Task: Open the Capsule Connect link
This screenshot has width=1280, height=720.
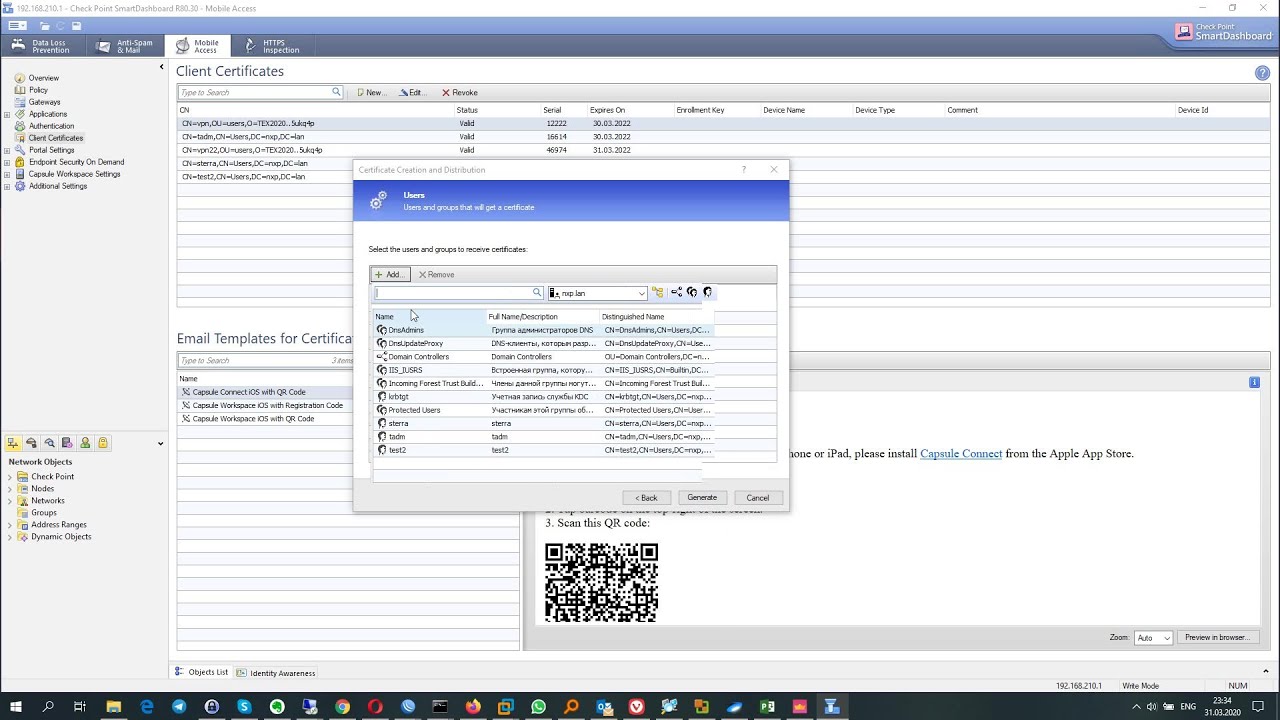Action: click(x=961, y=454)
